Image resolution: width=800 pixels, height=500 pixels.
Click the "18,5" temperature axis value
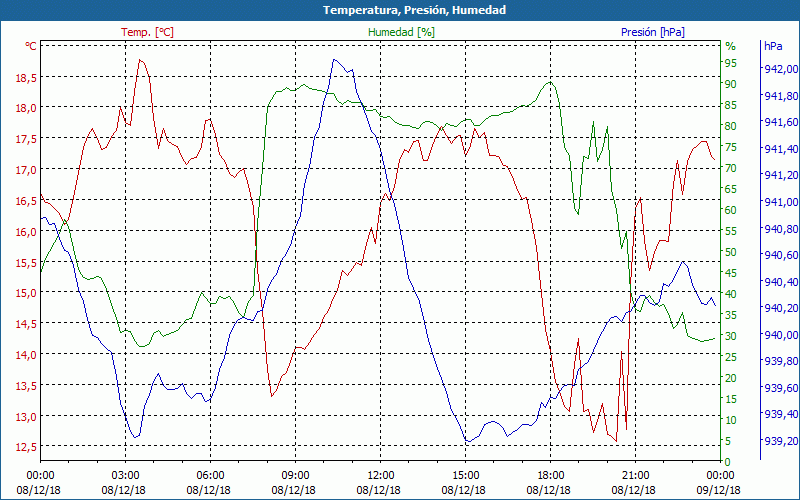[x=27, y=78]
